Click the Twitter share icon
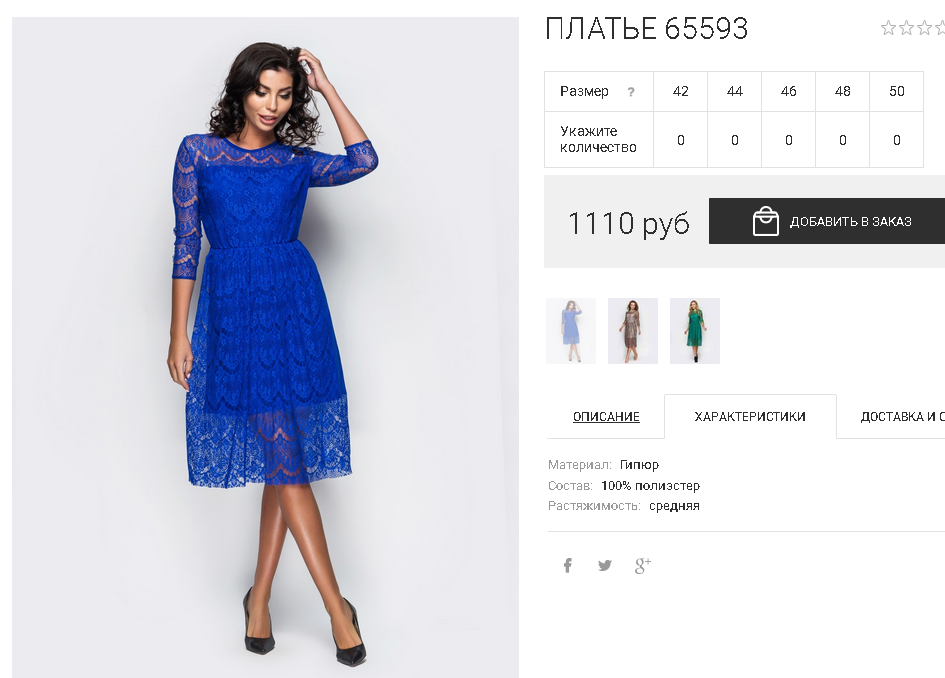This screenshot has height=678, width=945. point(604,565)
